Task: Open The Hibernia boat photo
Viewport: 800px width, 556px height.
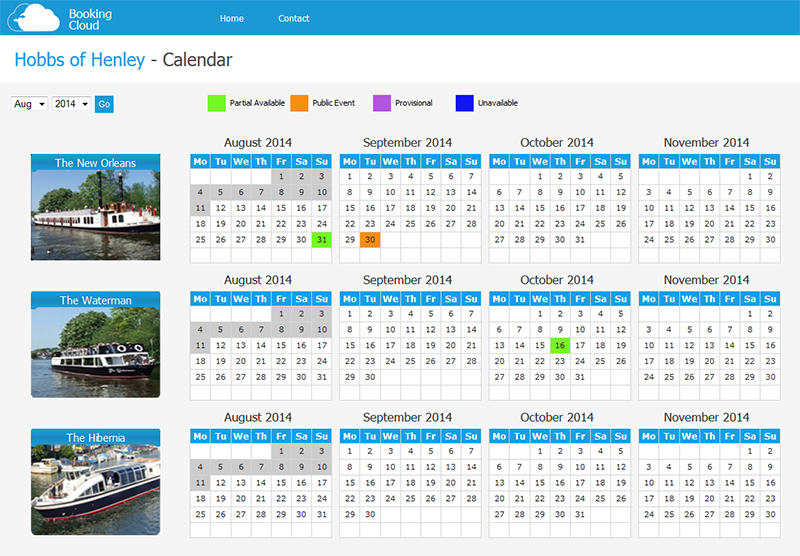Action: [95, 489]
